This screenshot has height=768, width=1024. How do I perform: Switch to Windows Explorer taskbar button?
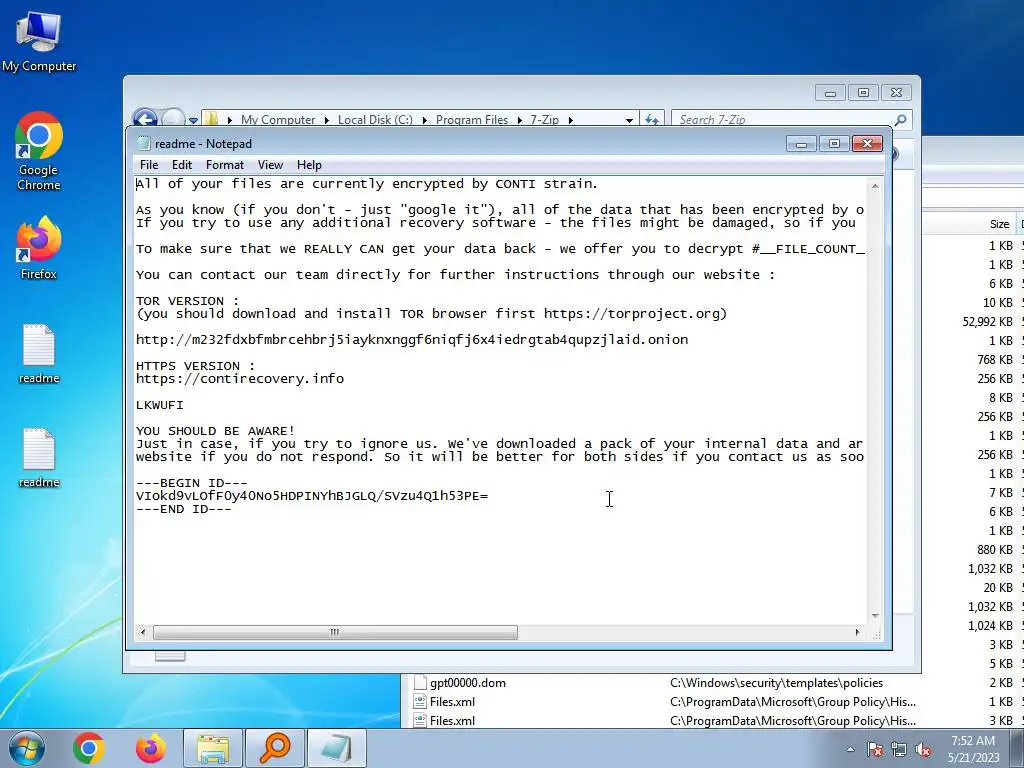[213, 748]
